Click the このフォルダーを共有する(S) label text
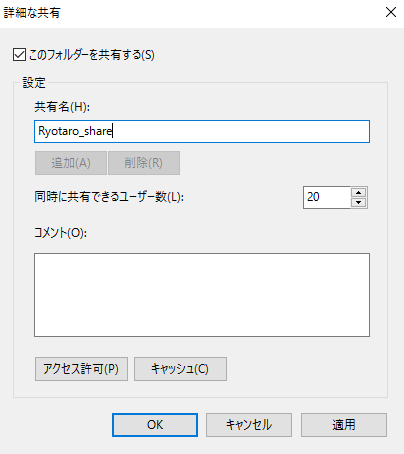Viewport: 404px width, 454px height. pos(92,55)
